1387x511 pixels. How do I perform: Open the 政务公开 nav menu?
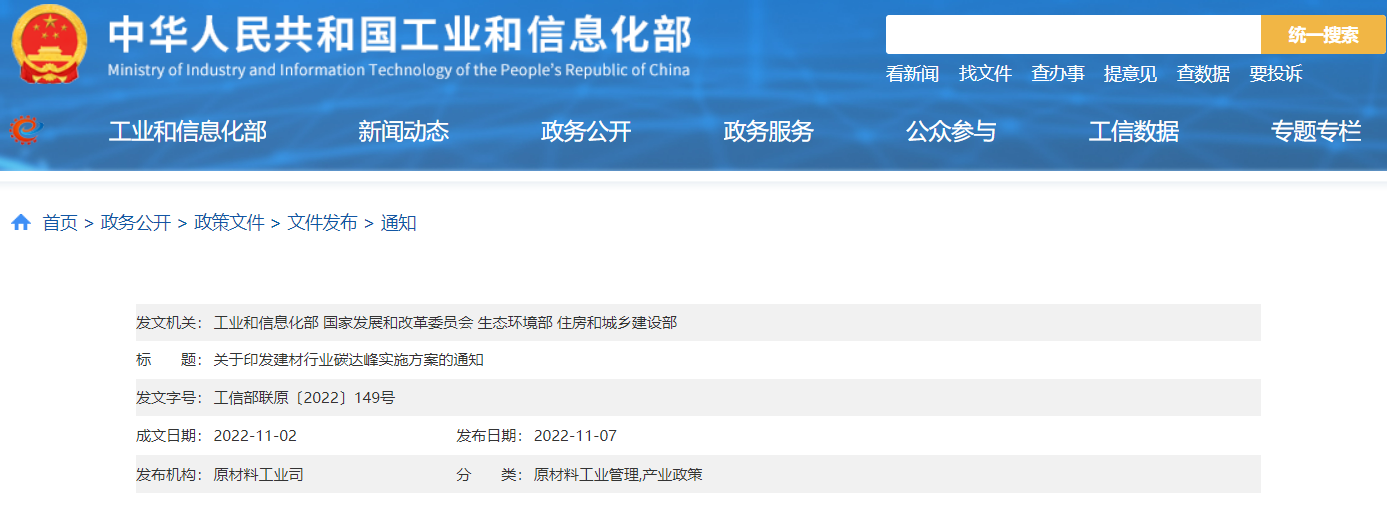click(586, 131)
